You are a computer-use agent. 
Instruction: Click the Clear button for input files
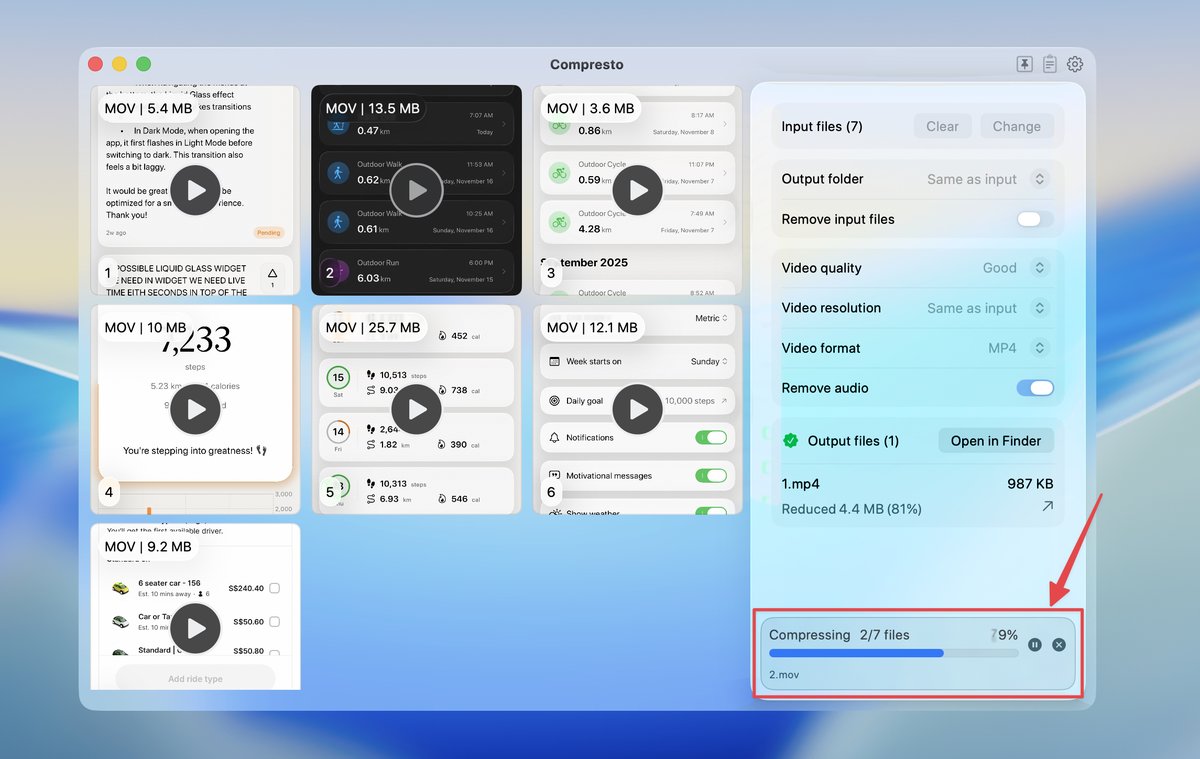(942, 126)
